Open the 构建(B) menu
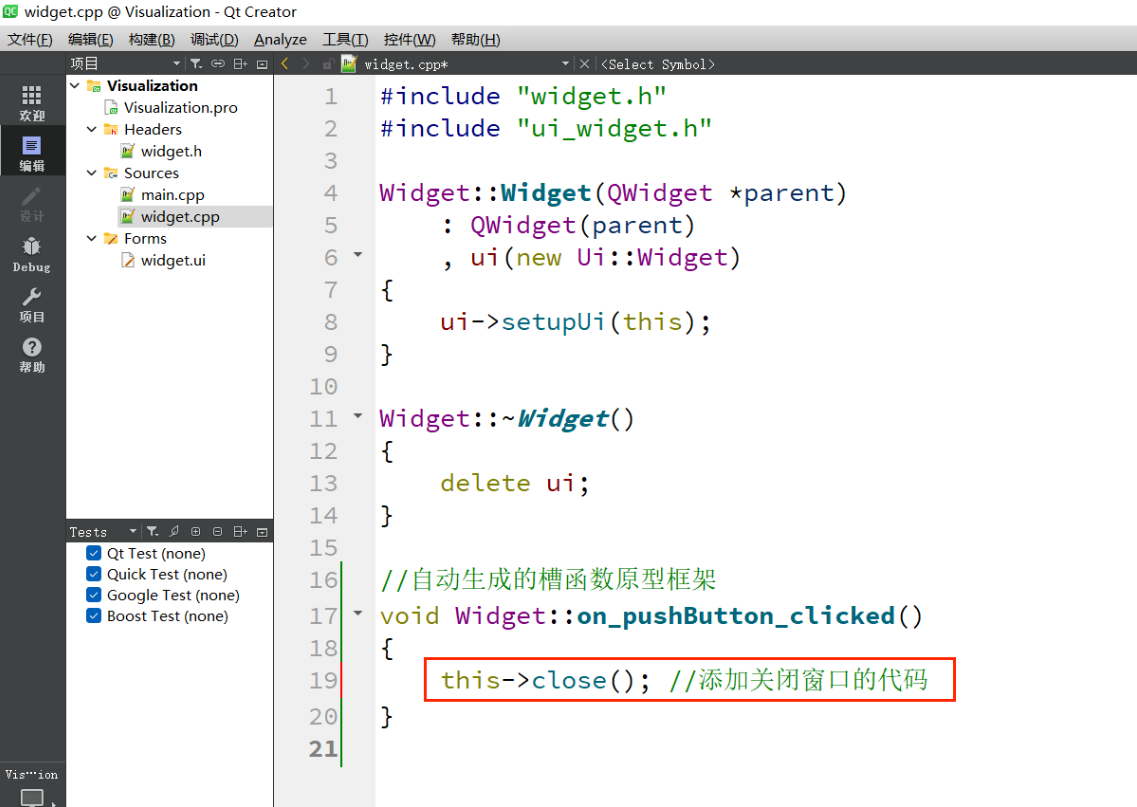This screenshot has height=807, width=1137. point(152,39)
